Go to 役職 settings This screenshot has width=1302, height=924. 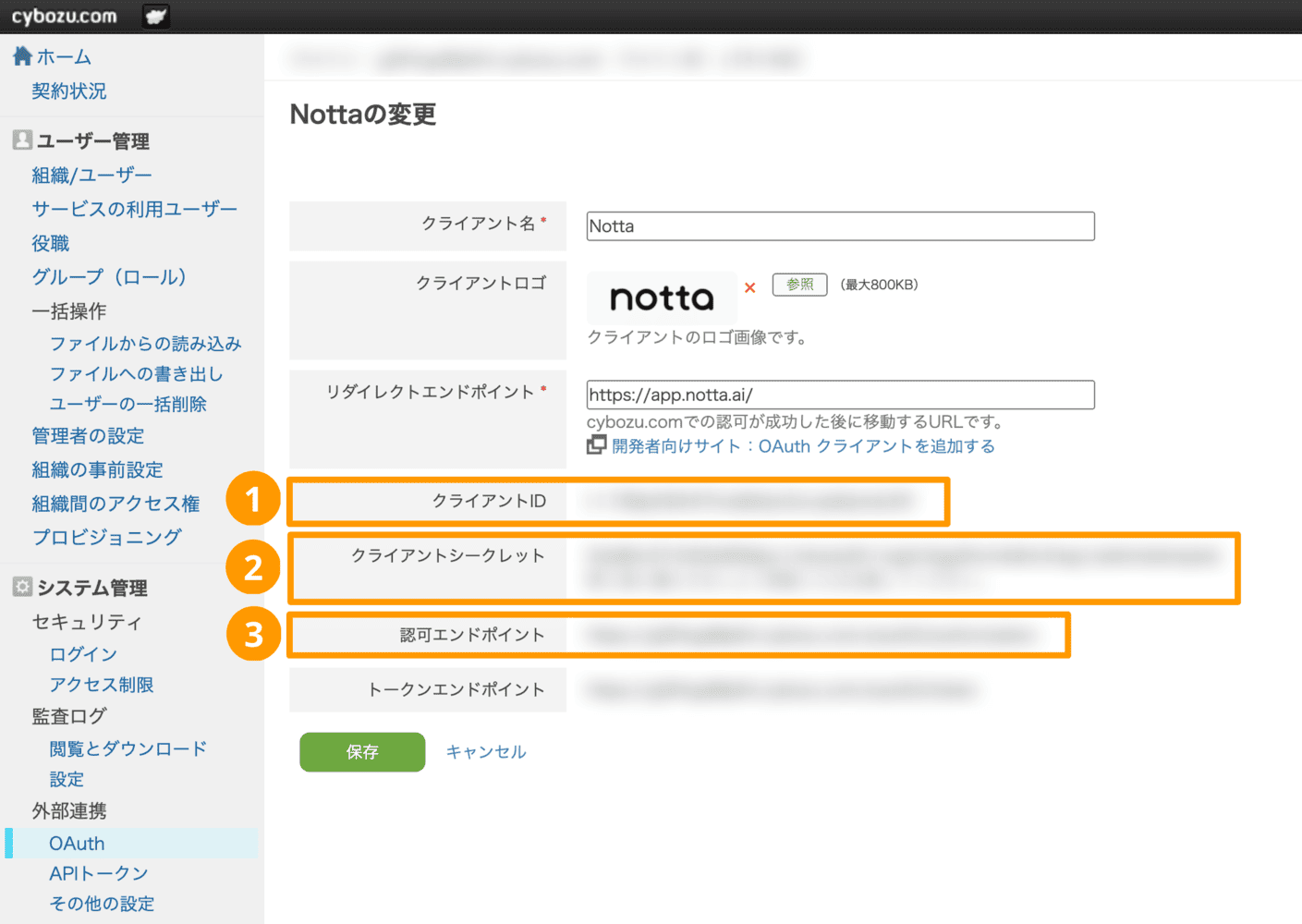pos(51,243)
